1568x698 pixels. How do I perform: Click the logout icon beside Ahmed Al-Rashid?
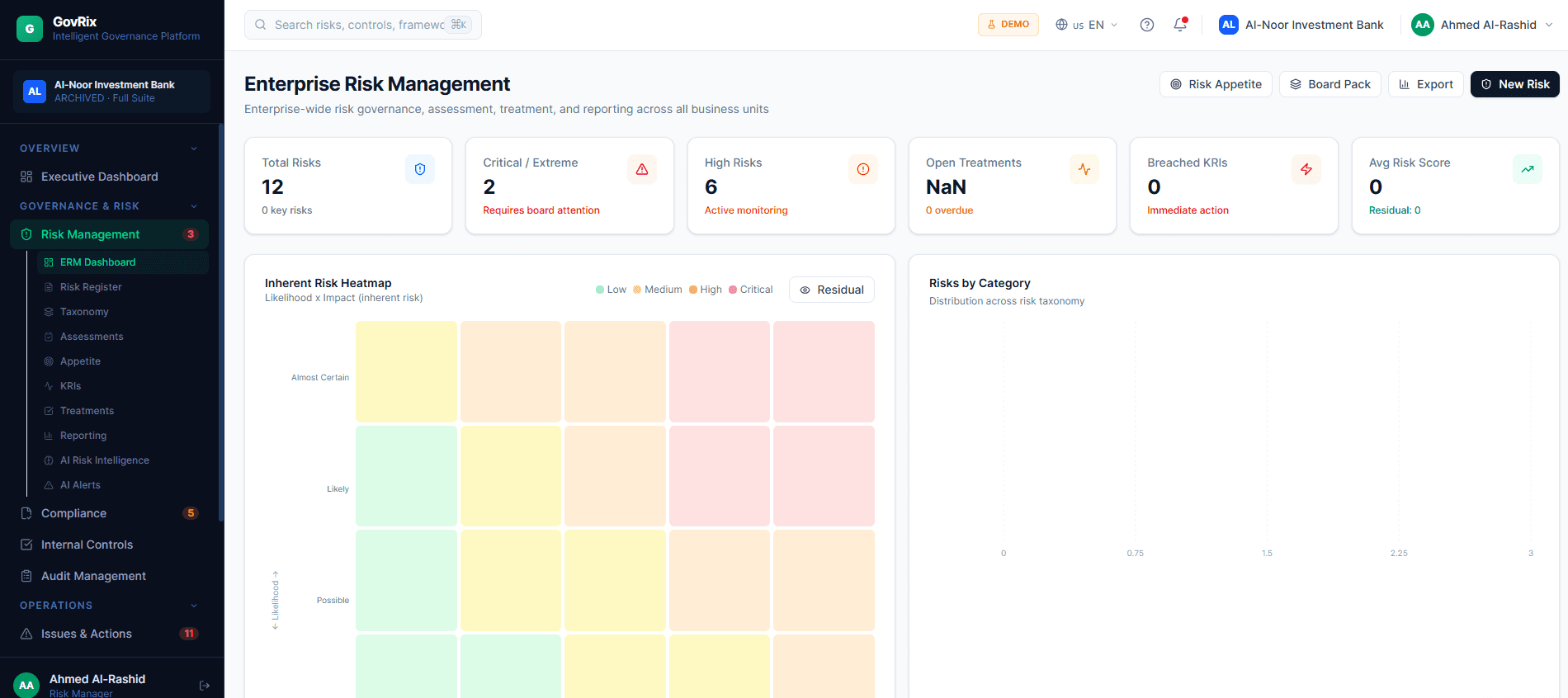[205, 686]
